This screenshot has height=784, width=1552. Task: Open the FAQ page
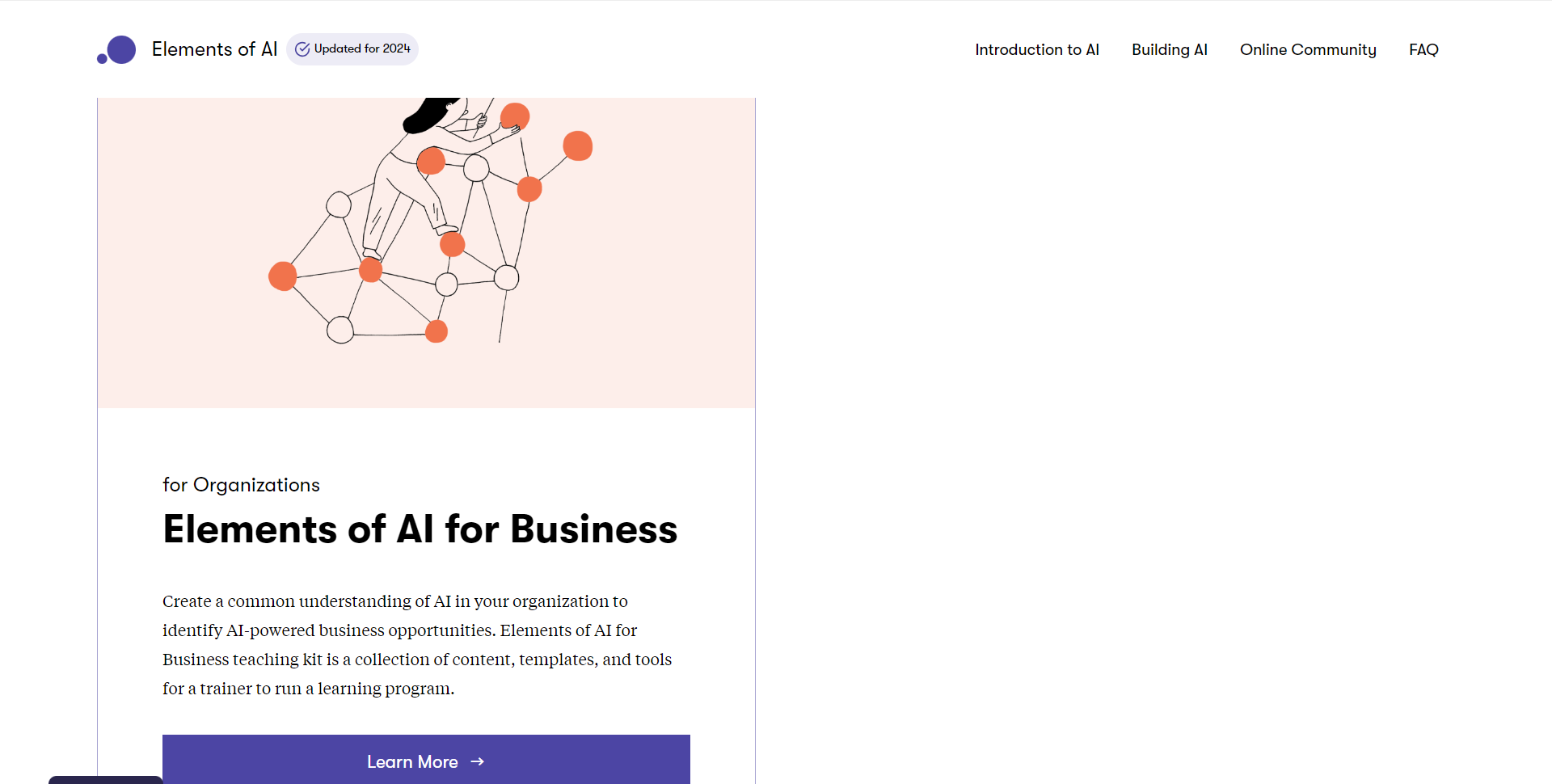[x=1423, y=49]
